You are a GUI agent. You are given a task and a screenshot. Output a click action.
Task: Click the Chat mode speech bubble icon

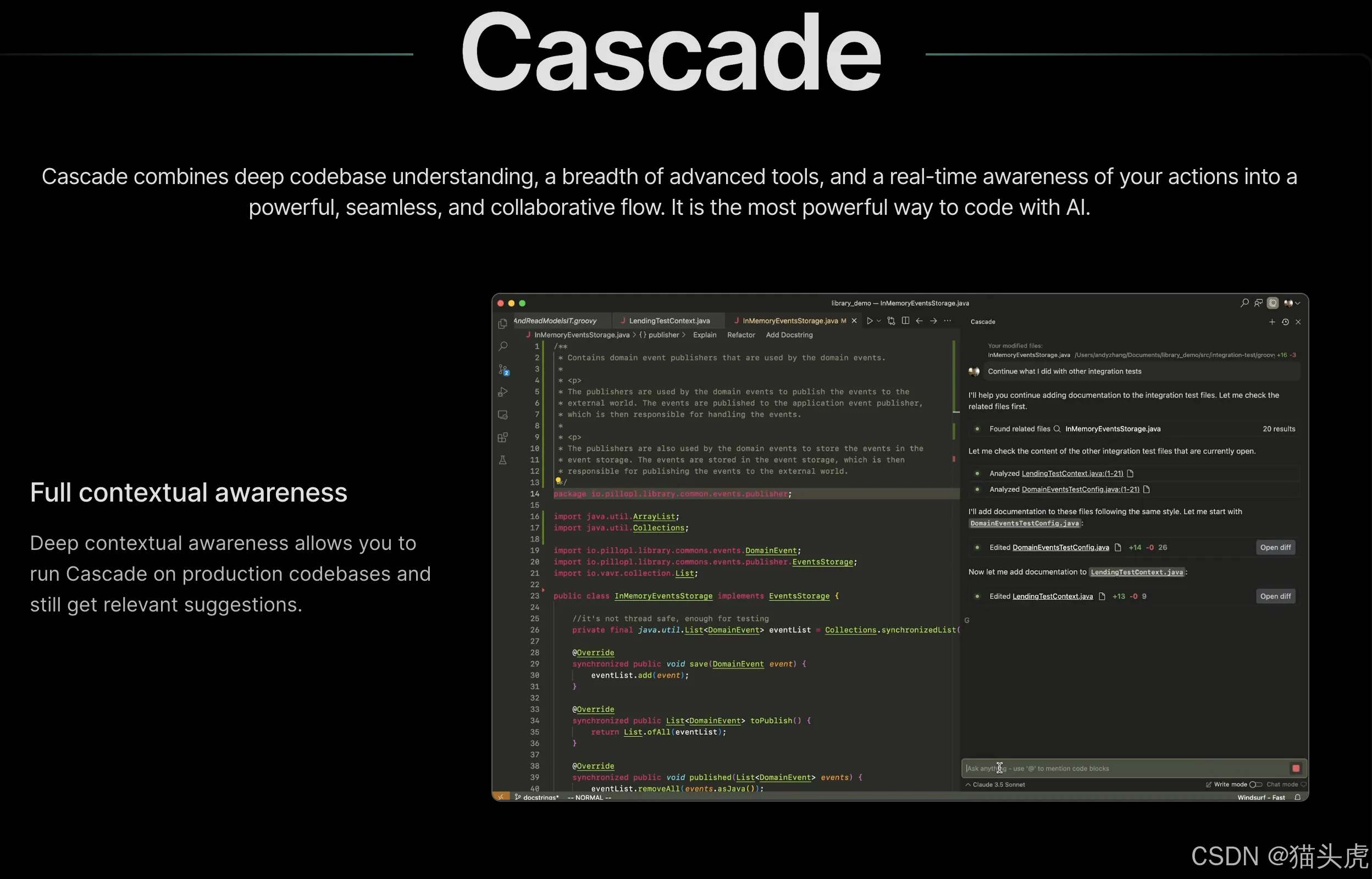[x=1303, y=785]
